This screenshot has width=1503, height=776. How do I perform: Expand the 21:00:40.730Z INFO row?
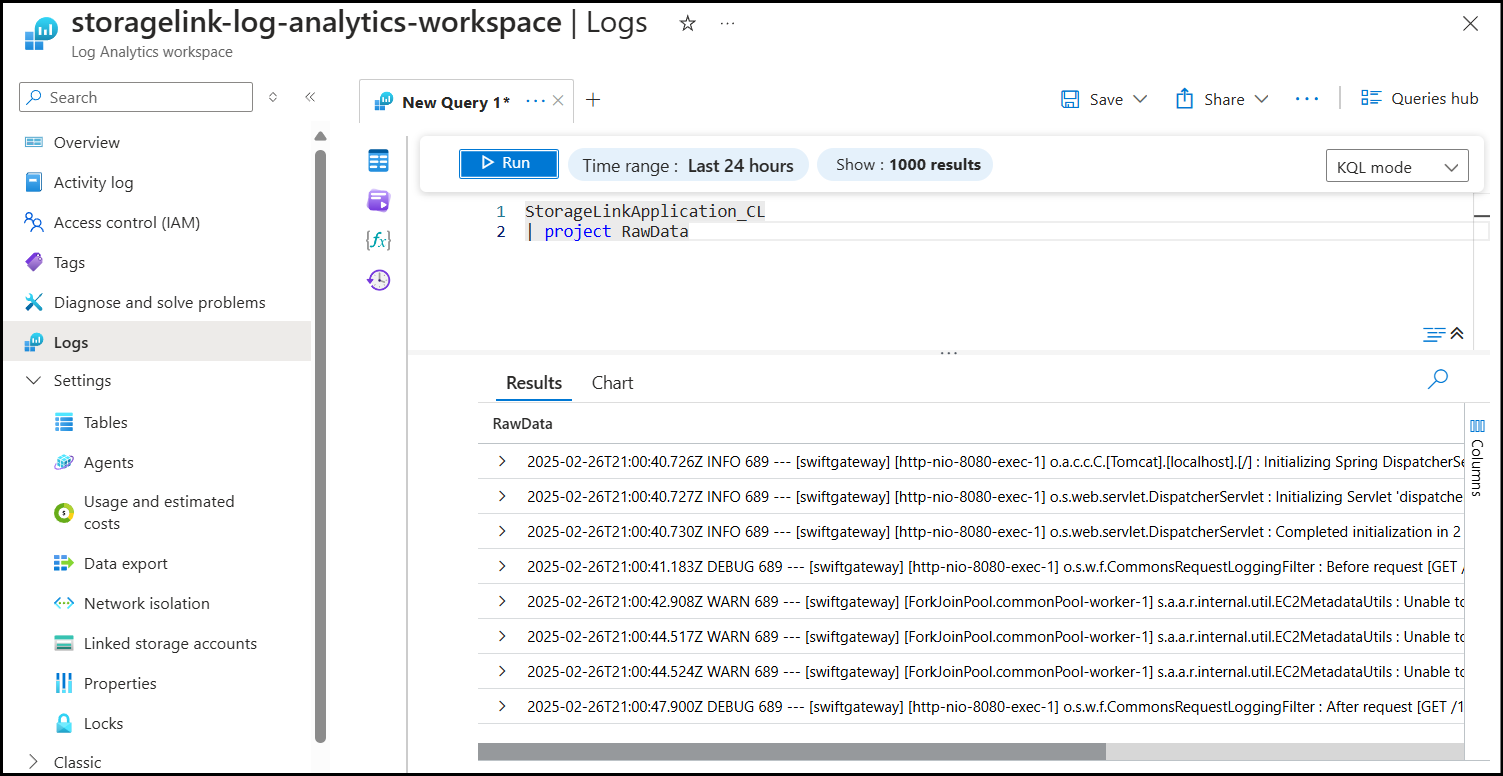point(502,532)
